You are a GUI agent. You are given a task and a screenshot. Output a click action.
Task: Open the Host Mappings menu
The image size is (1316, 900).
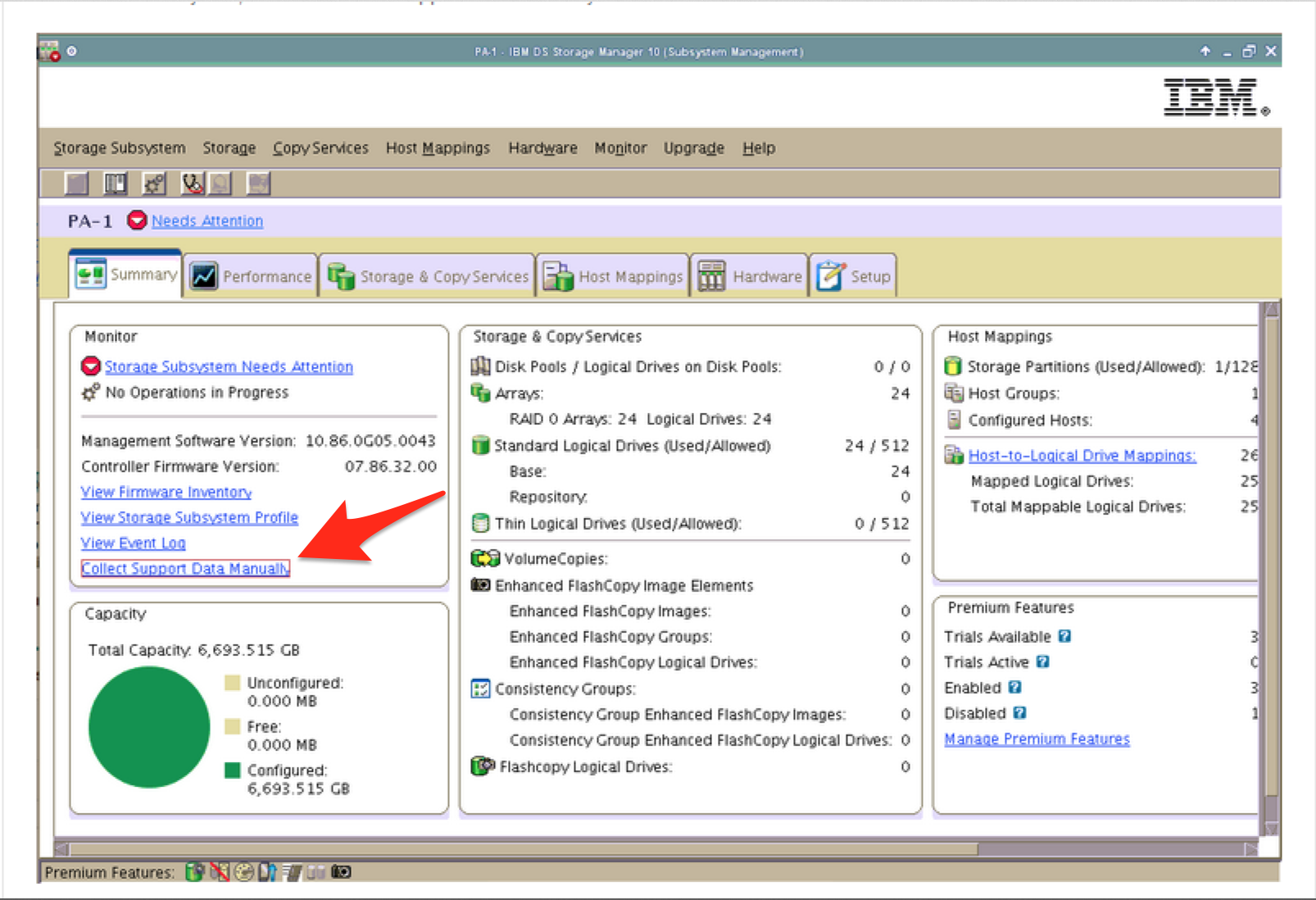click(x=438, y=148)
